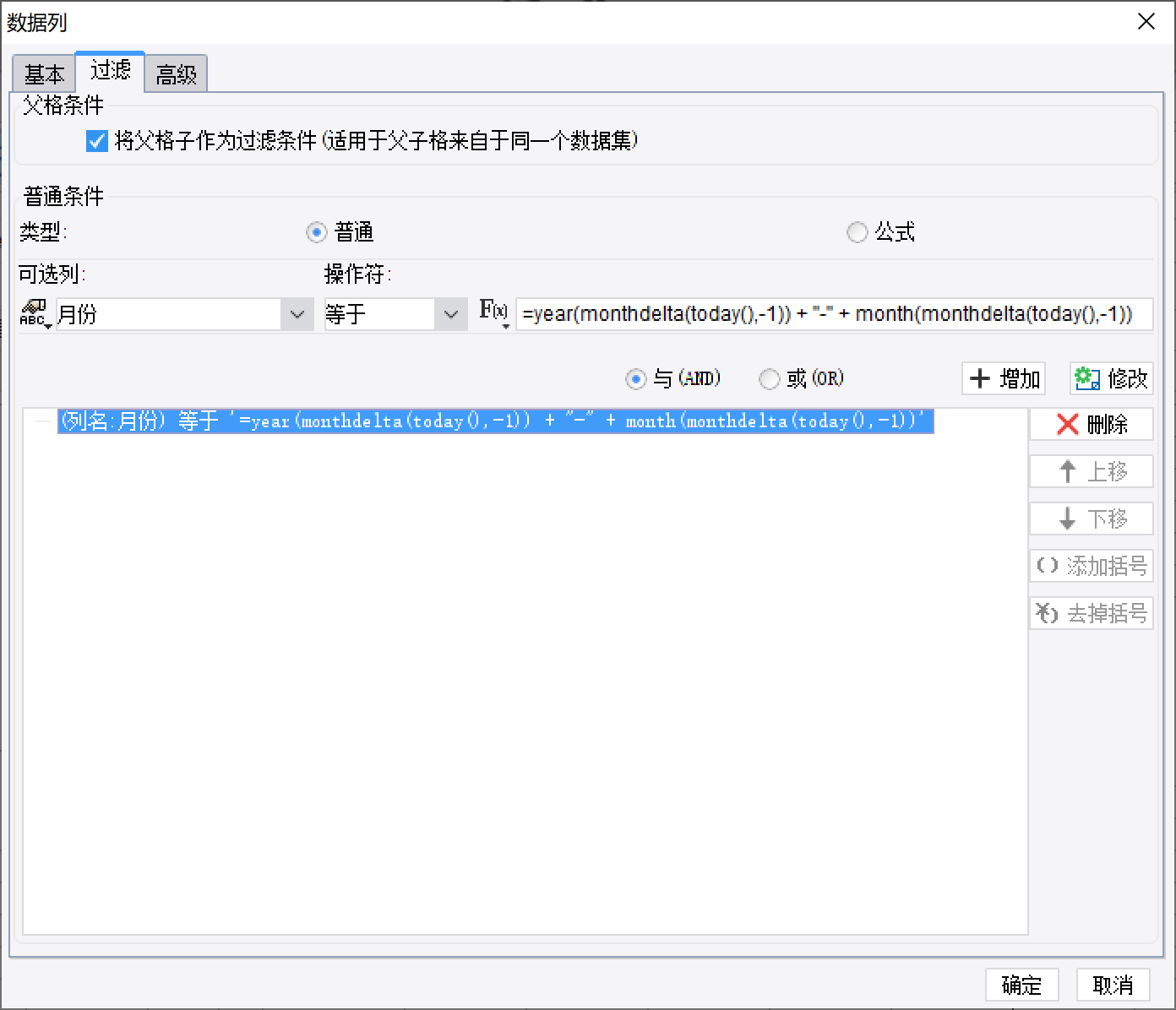The width and height of the screenshot is (1176, 1010).
Task: Click the ABC column type icon
Action: click(34, 313)
